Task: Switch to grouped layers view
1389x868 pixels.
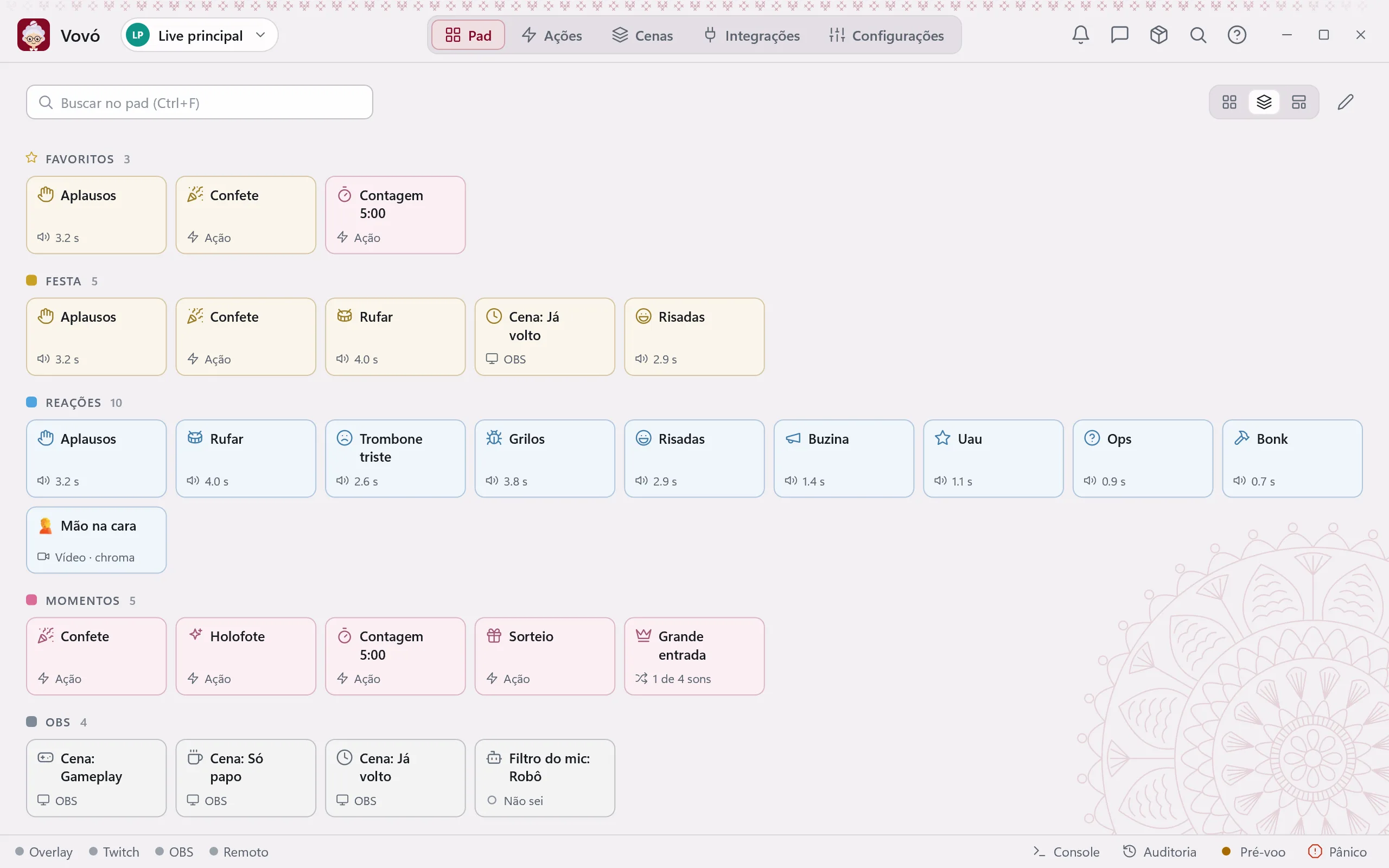Action: pyautogui.click(x=1264, y=102)
